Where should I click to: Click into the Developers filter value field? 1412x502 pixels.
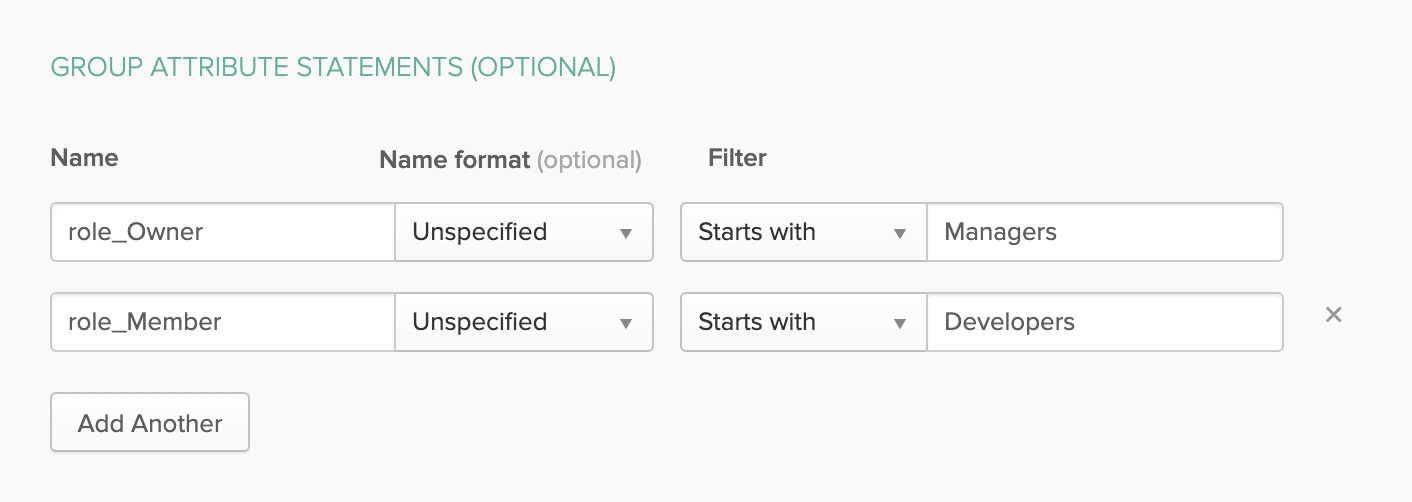coord(1104,323)
